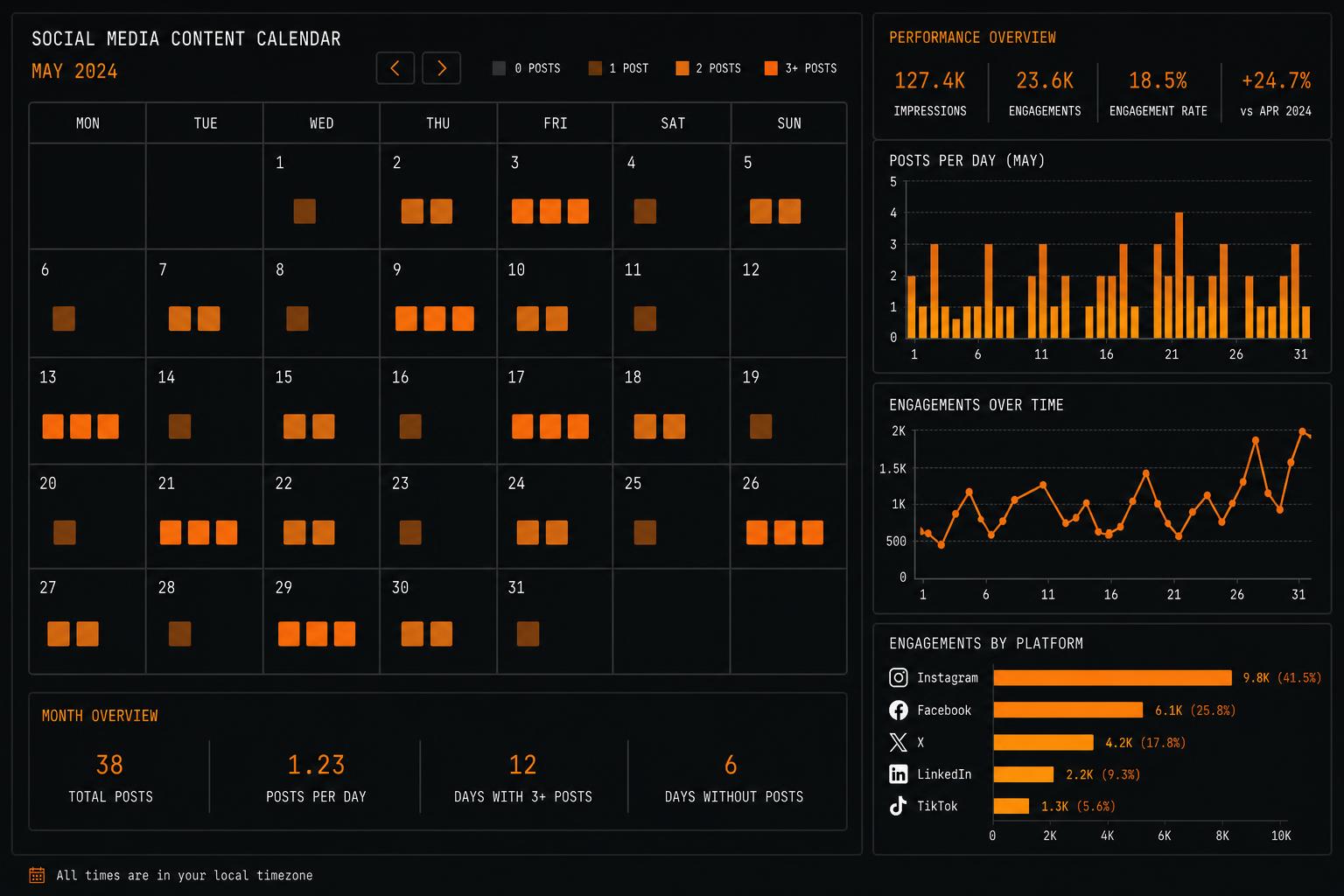This screenshot has width=1344, height=896.
Task: Click the 0 Posts legend swatch
Action: pos(499,68)
